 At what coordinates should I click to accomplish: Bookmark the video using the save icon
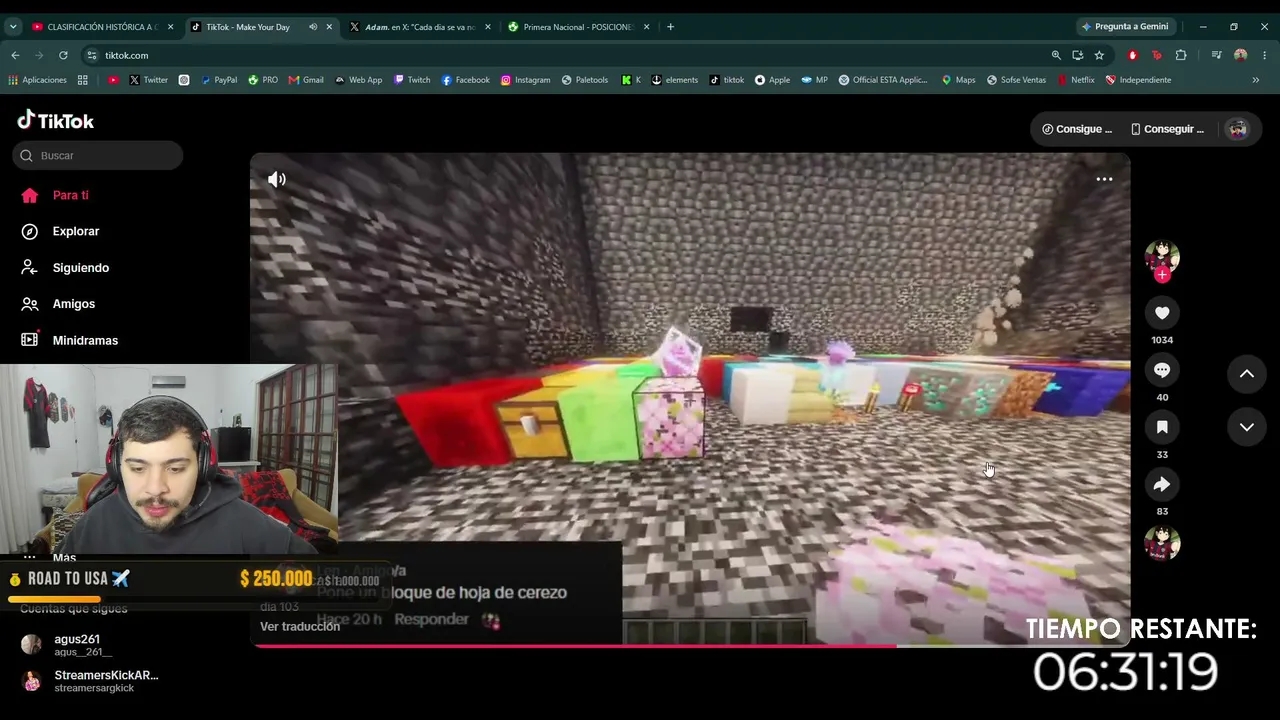click(x=1162, y=427)
